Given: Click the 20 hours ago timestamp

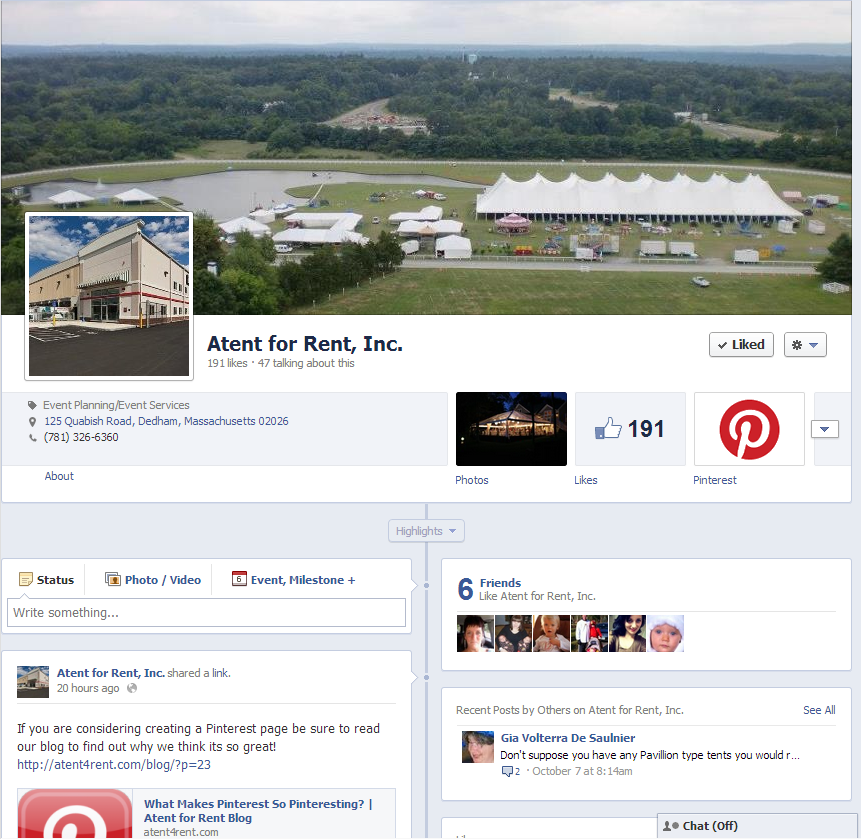Looking at the screenshot, I should pos(88,689).
